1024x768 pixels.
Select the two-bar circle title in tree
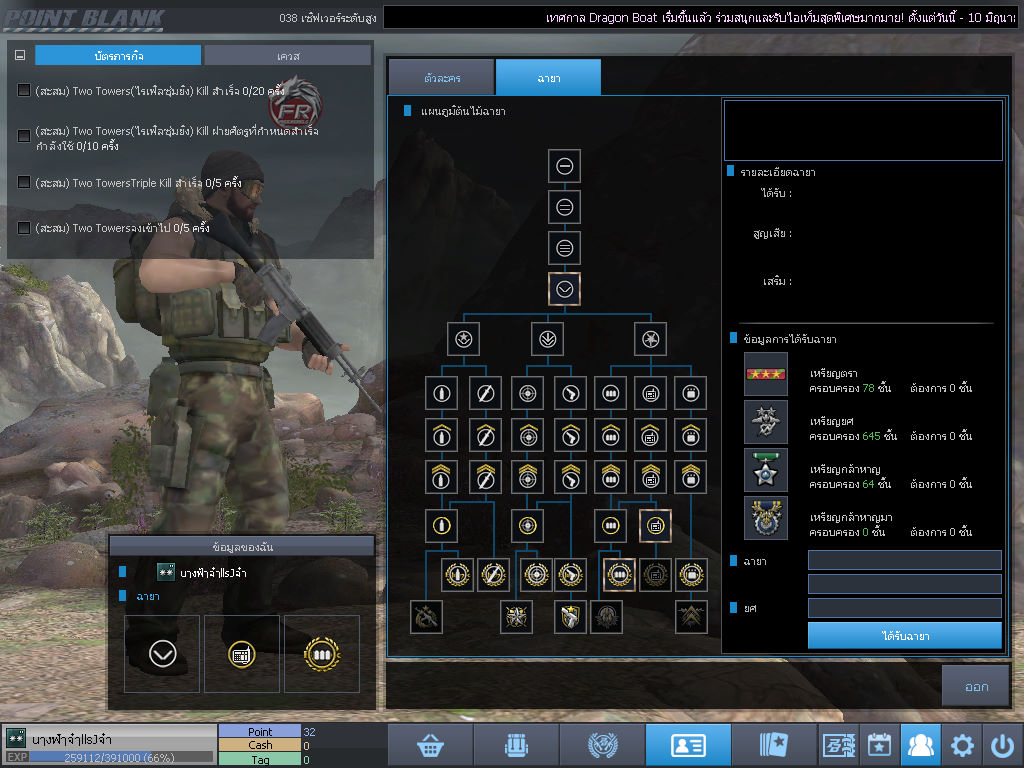(x=564, y=207)
